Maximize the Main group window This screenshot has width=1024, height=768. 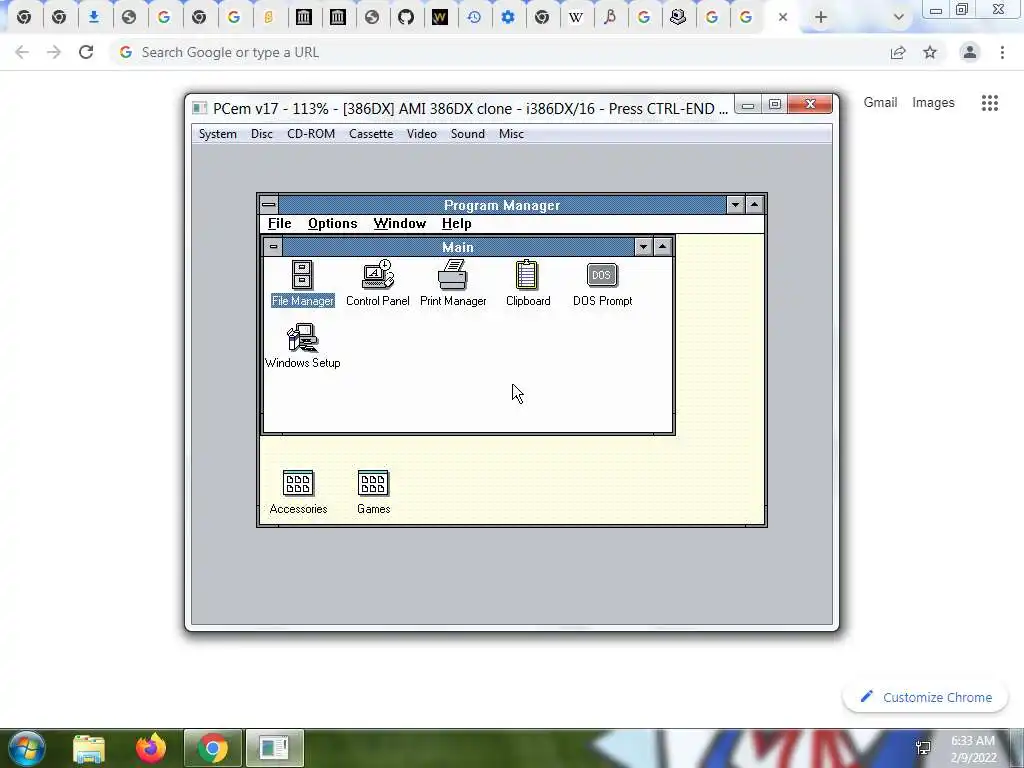(662, 247)
